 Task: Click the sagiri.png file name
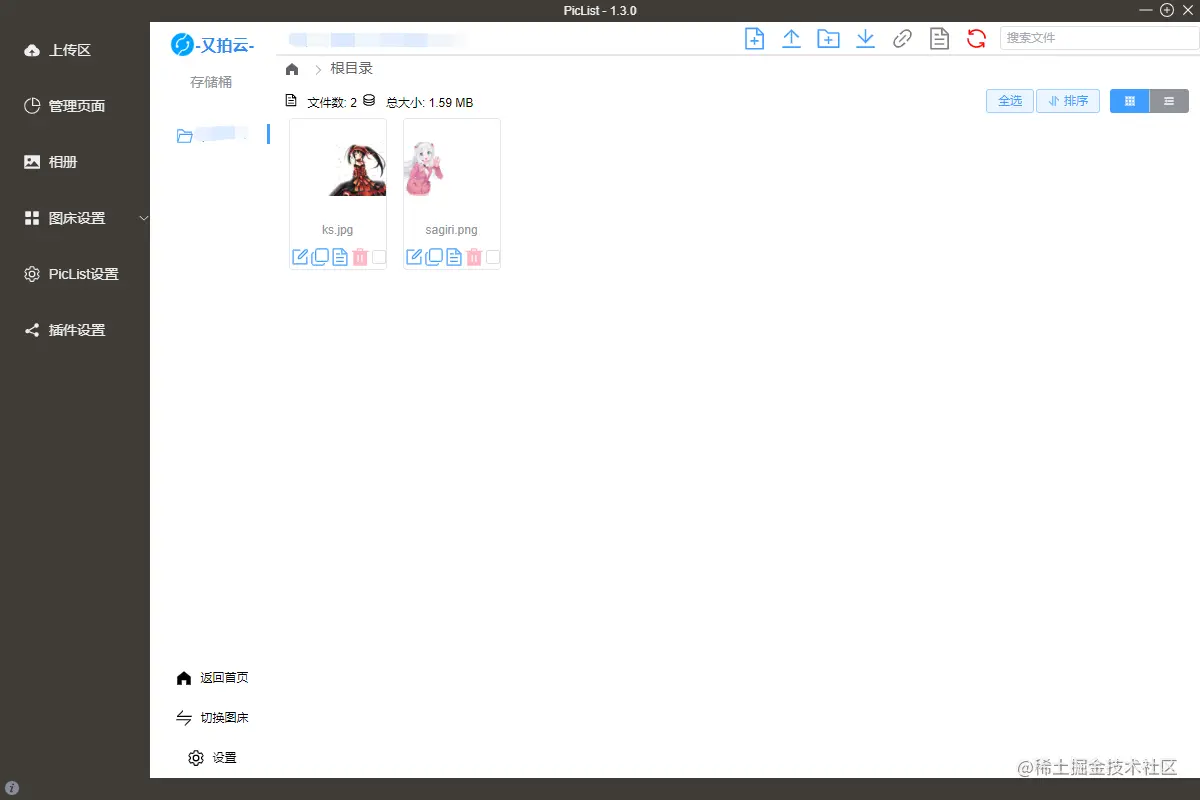451,230
